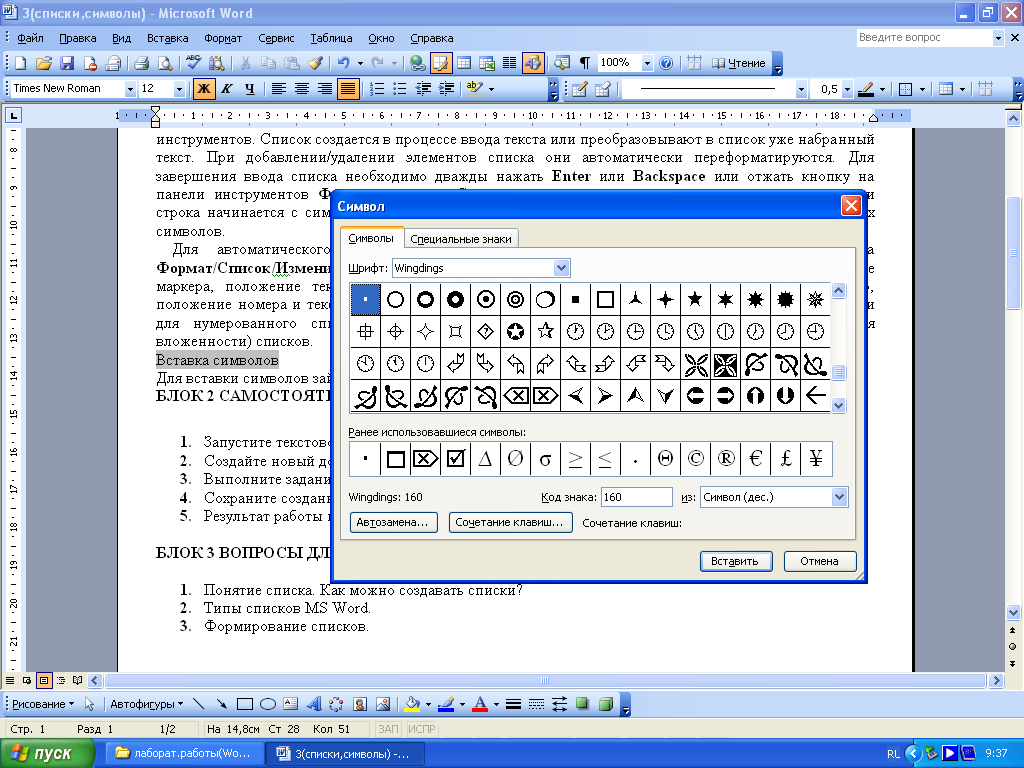Click Insert Table icon
The image size is (1024, 768).
pyautogui.click(x=464, y=63)
